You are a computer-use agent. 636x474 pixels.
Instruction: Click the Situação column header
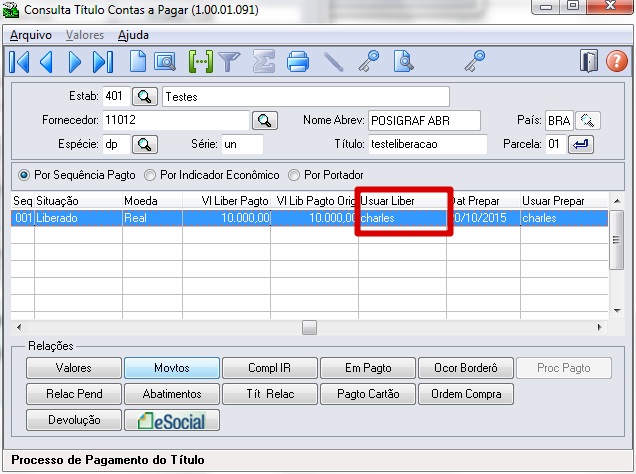pyautogui.click(x=78, y=201)
